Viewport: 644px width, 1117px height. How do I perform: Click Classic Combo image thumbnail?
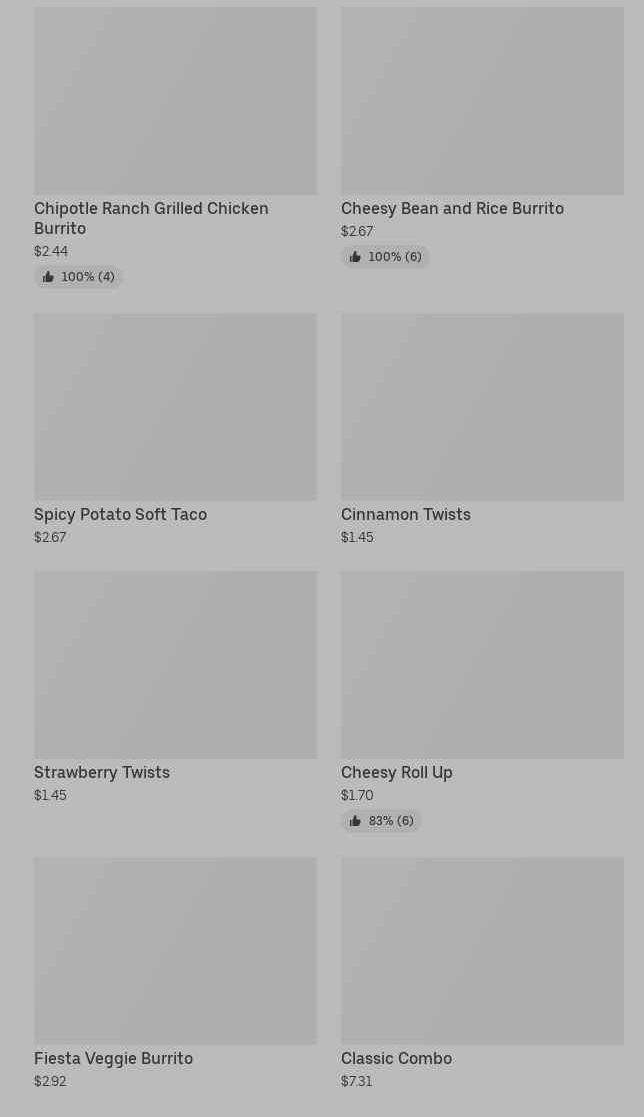click(x=482, y=951)
